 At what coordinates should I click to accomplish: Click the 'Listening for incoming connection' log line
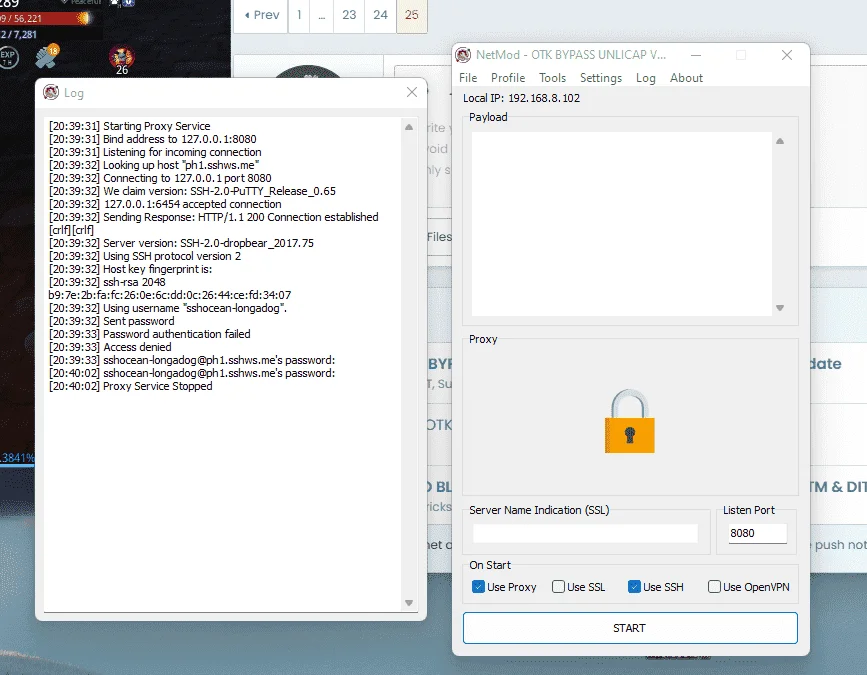(155, 152)
